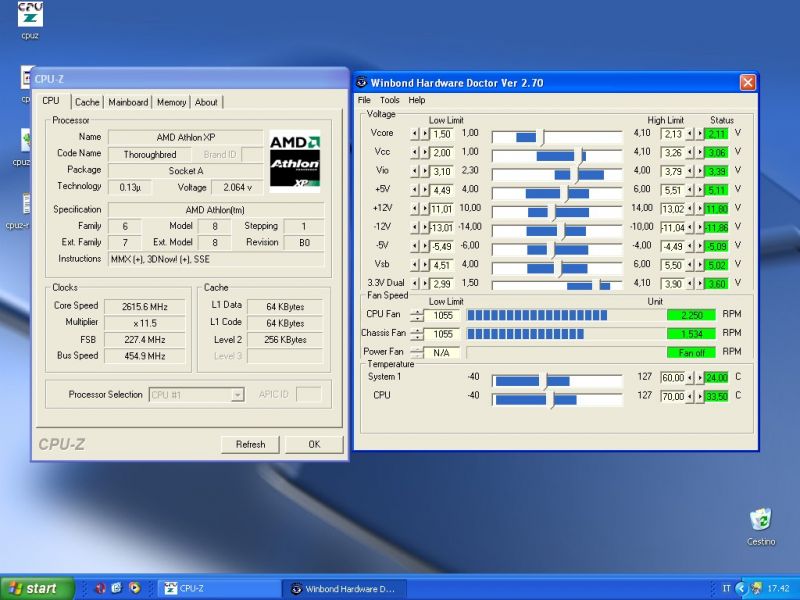This screenshot has width=800, height=600.
Task: Open the Tools menu in Hardware Doctor
Action: (390, 100)
